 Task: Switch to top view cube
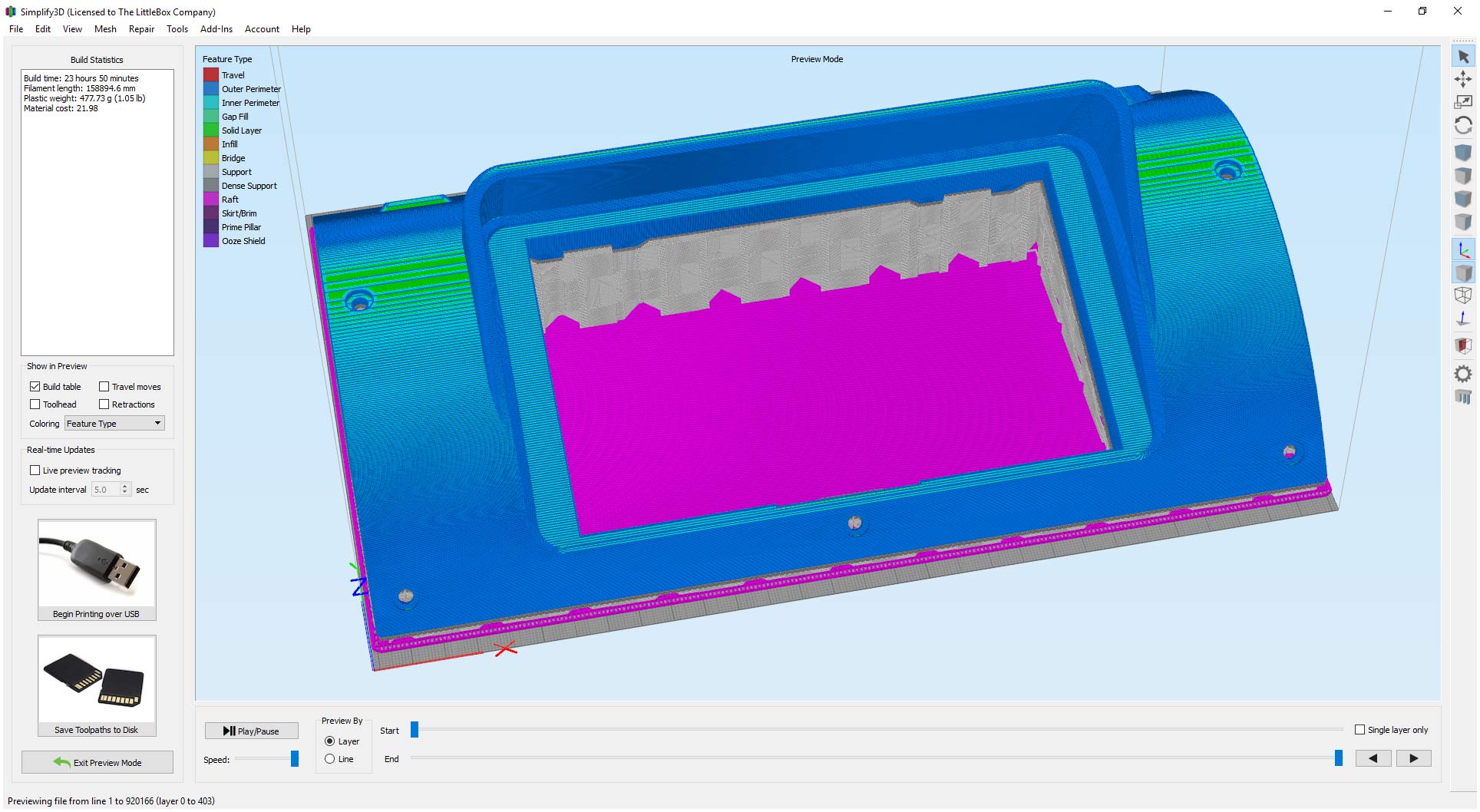(x=1463, y=176)
